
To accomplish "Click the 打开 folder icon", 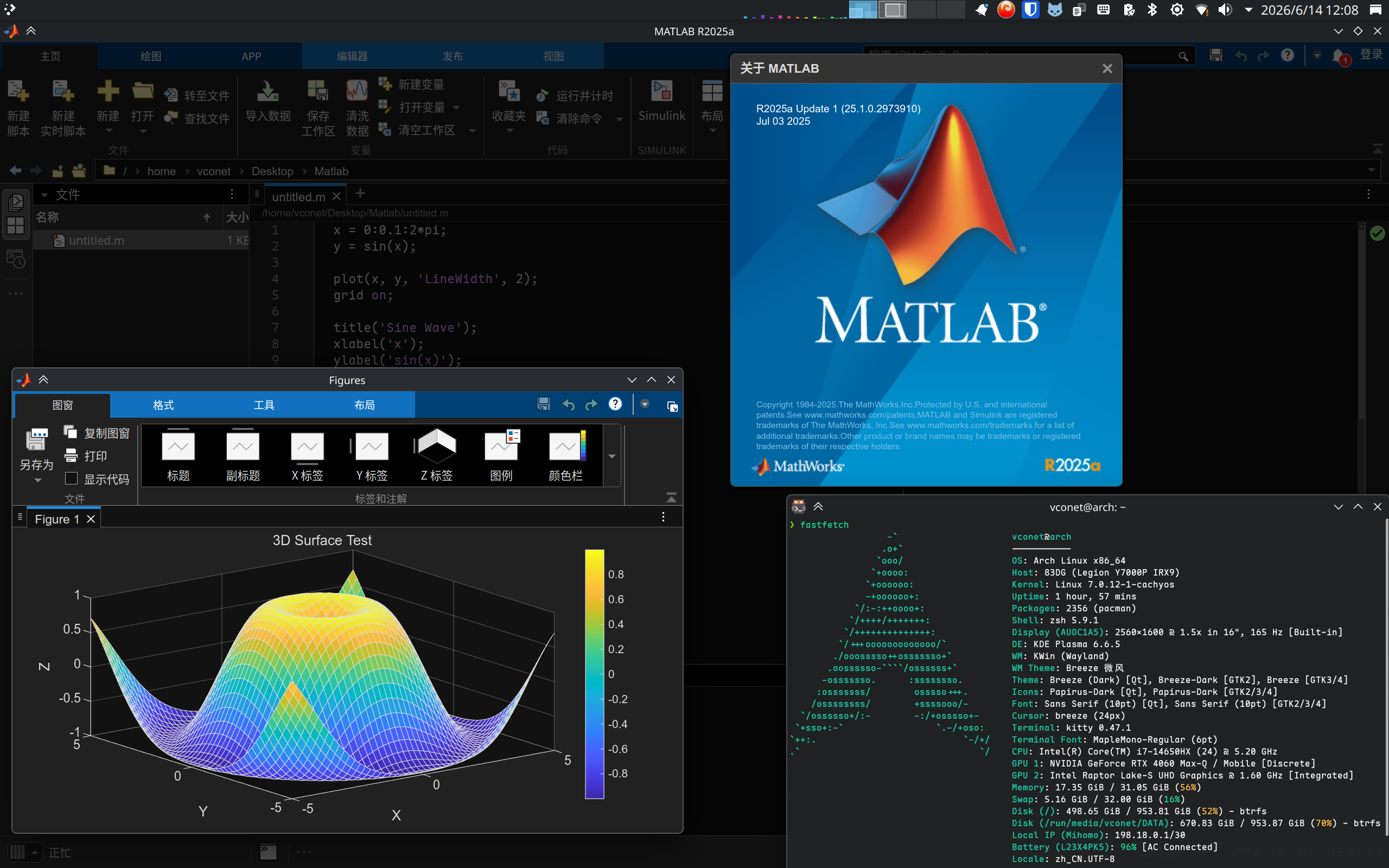I will (x=142, y=91).
